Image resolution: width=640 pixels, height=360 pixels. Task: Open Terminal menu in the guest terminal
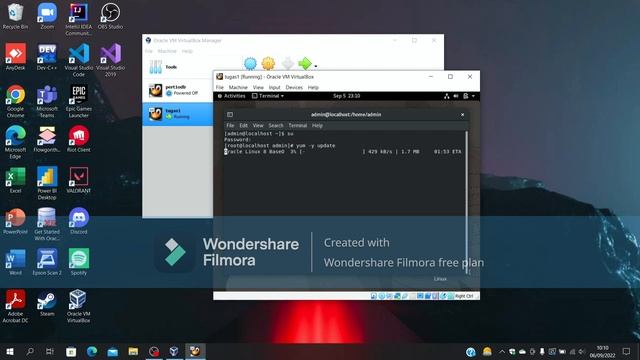[x=298, y=126]
